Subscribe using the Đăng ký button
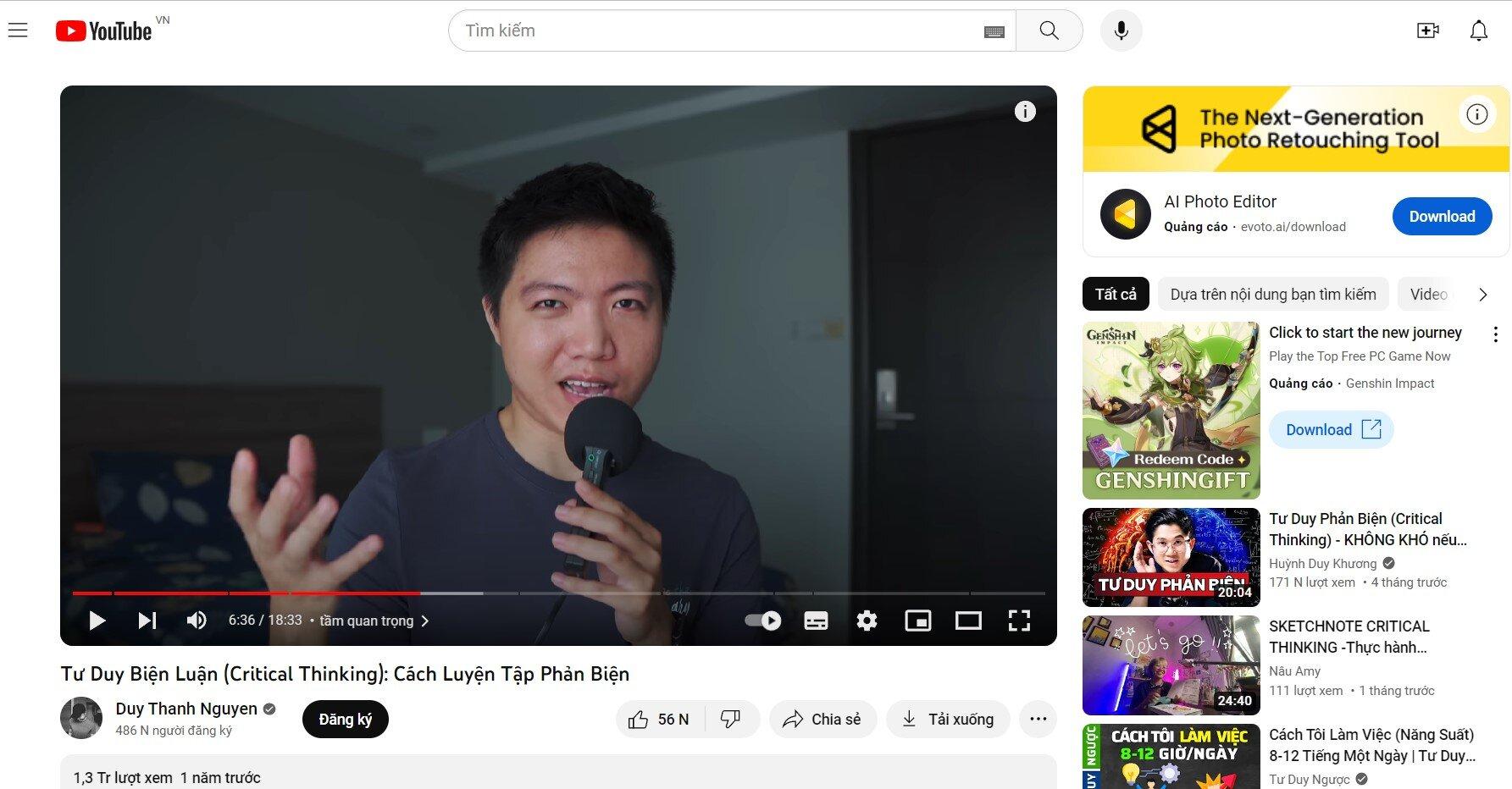1512x789 pixels. pos(345,719)
